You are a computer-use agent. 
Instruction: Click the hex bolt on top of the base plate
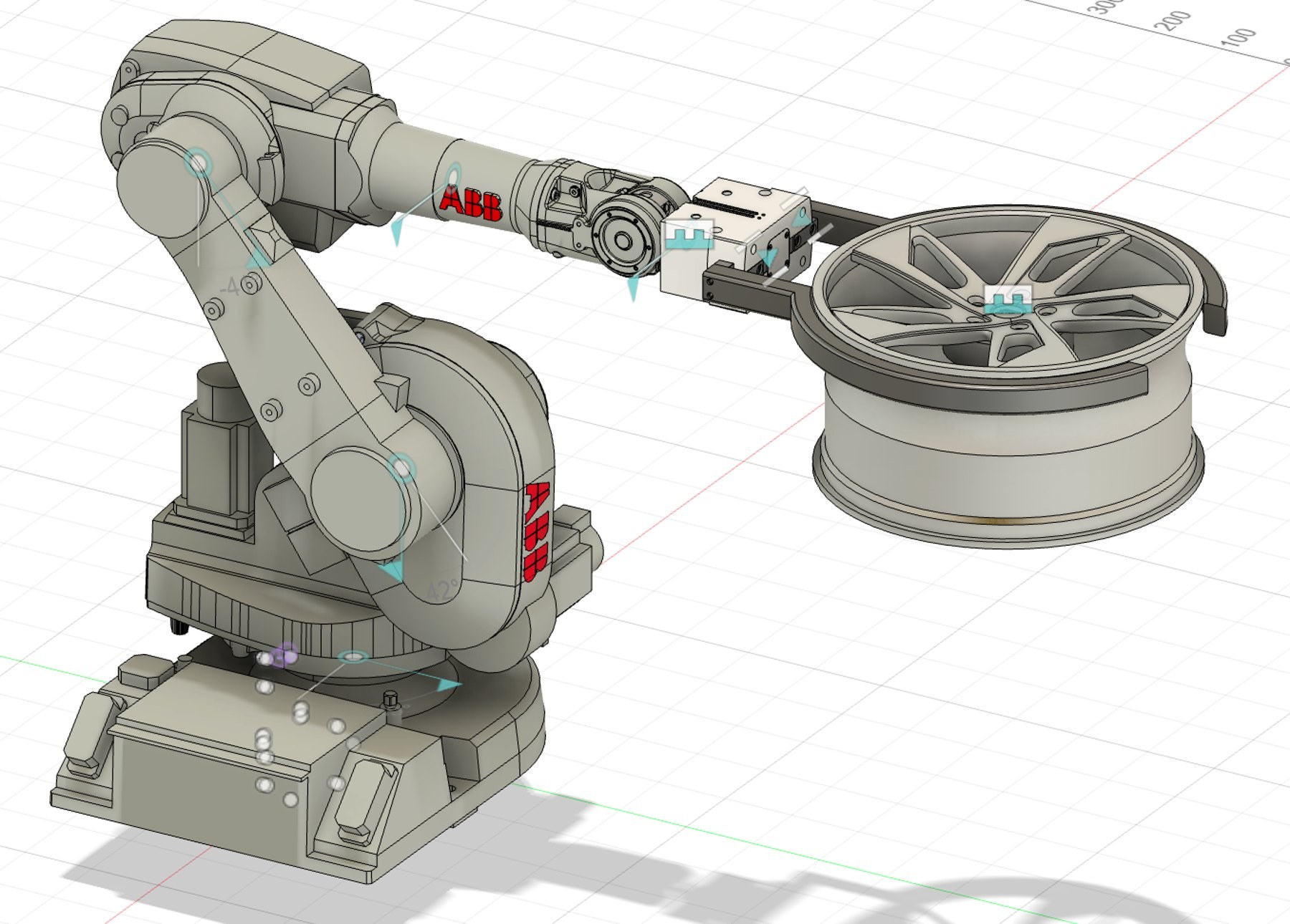click(x=391, y=698)
